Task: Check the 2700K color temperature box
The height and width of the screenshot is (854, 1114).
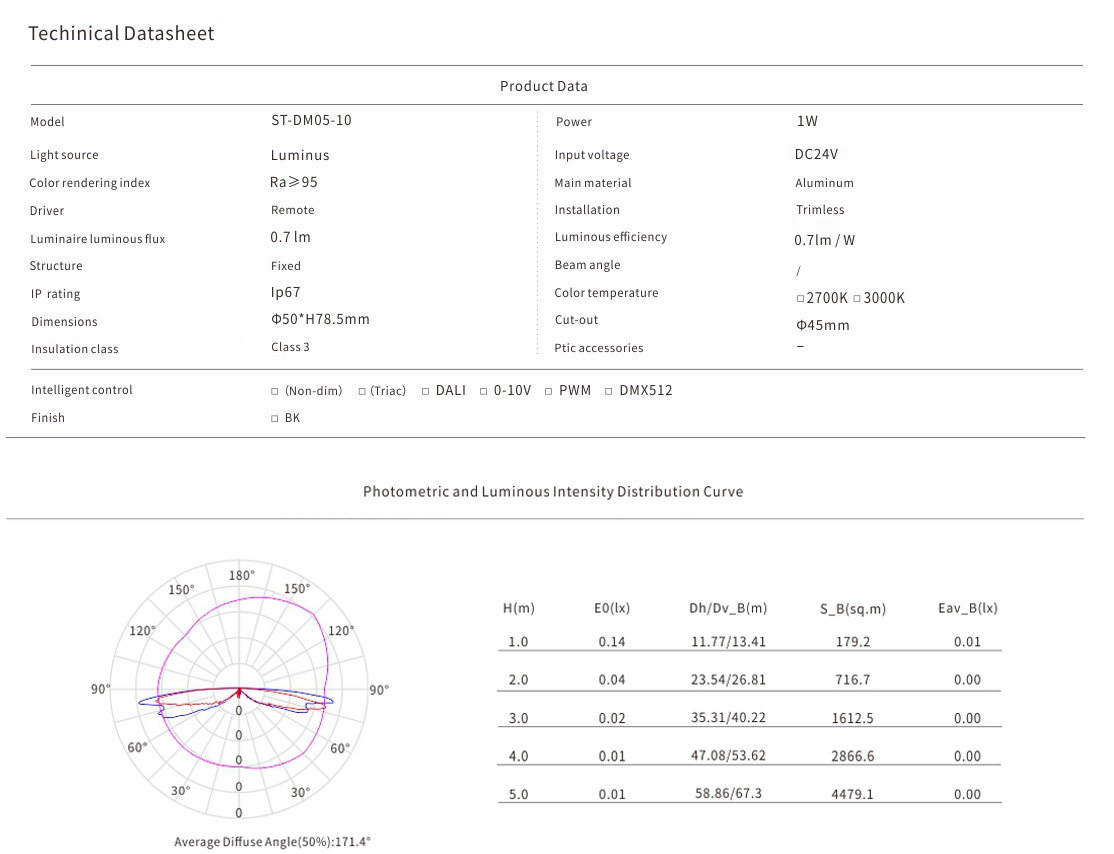Action: point(800,299)
